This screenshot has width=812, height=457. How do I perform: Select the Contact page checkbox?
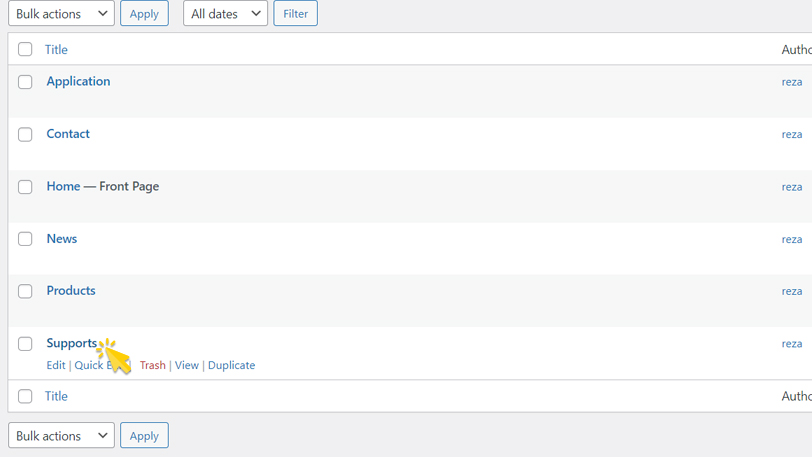[25, 134]
